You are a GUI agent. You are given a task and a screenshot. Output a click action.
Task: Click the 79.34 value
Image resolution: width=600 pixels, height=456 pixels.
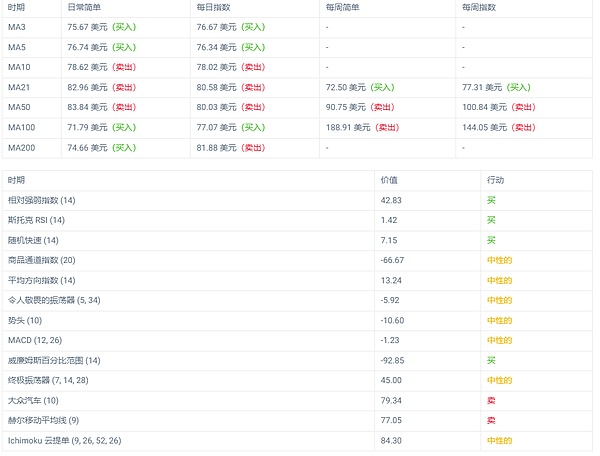[391, 401]
